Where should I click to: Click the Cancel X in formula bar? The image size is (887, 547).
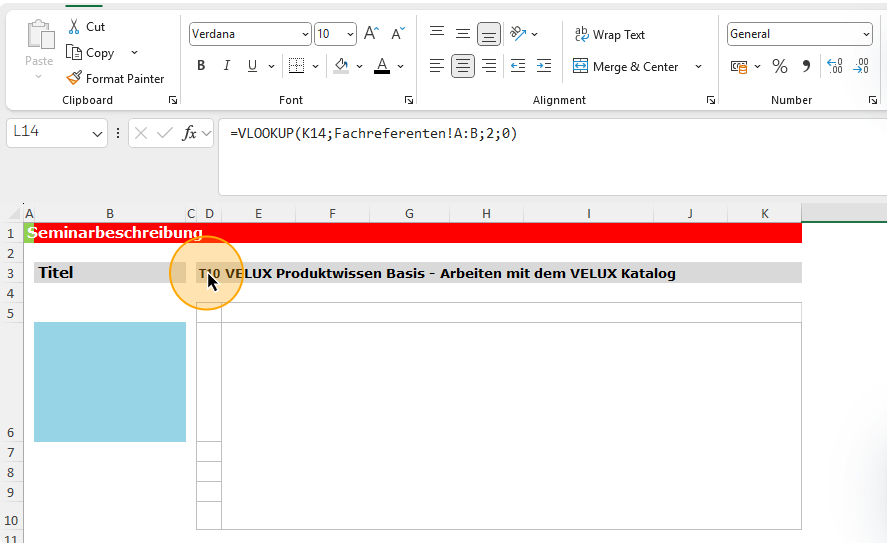pos(141,133)
